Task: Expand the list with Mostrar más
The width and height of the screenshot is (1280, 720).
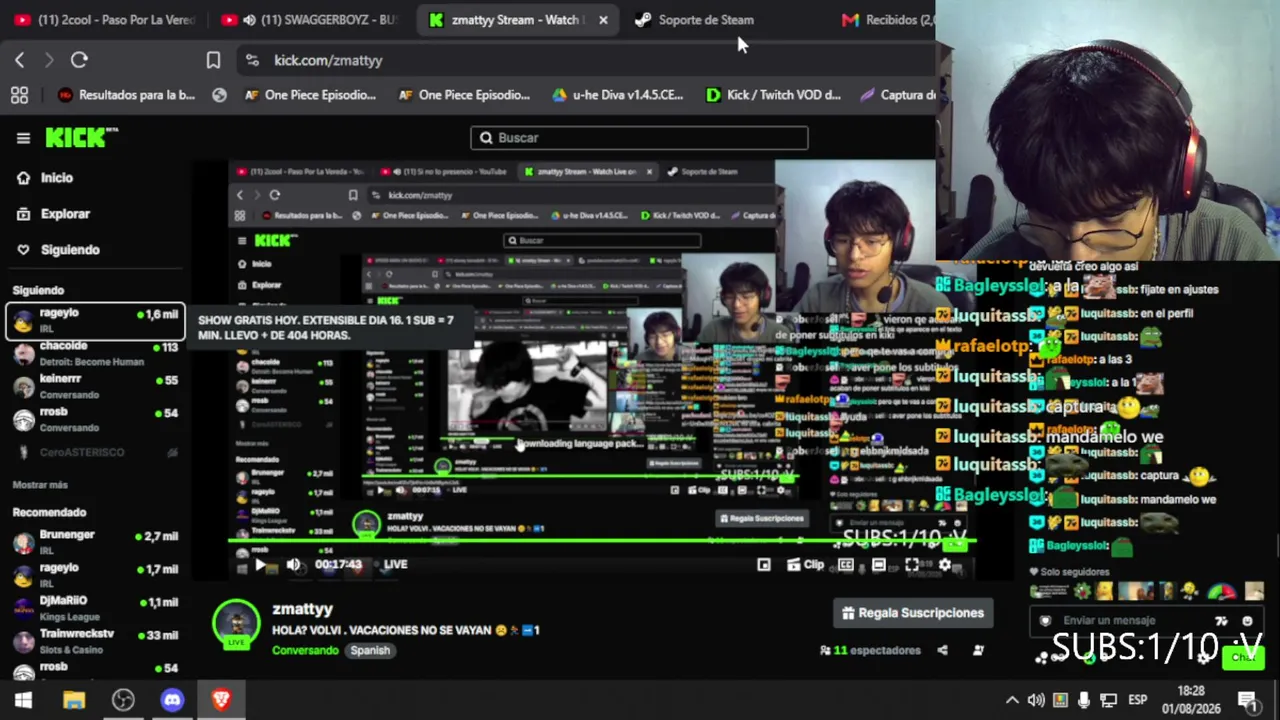Action: point(40,485)
